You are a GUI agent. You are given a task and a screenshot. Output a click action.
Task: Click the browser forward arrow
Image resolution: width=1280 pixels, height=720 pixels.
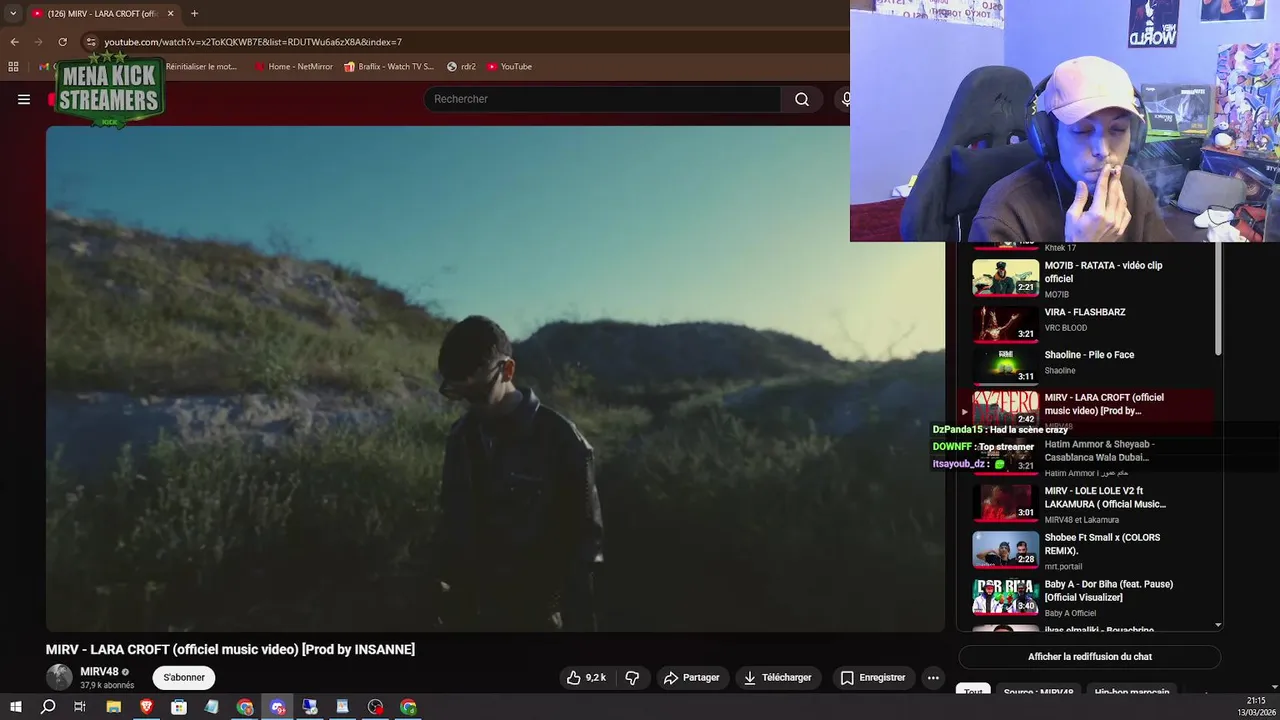pos(38,42)
